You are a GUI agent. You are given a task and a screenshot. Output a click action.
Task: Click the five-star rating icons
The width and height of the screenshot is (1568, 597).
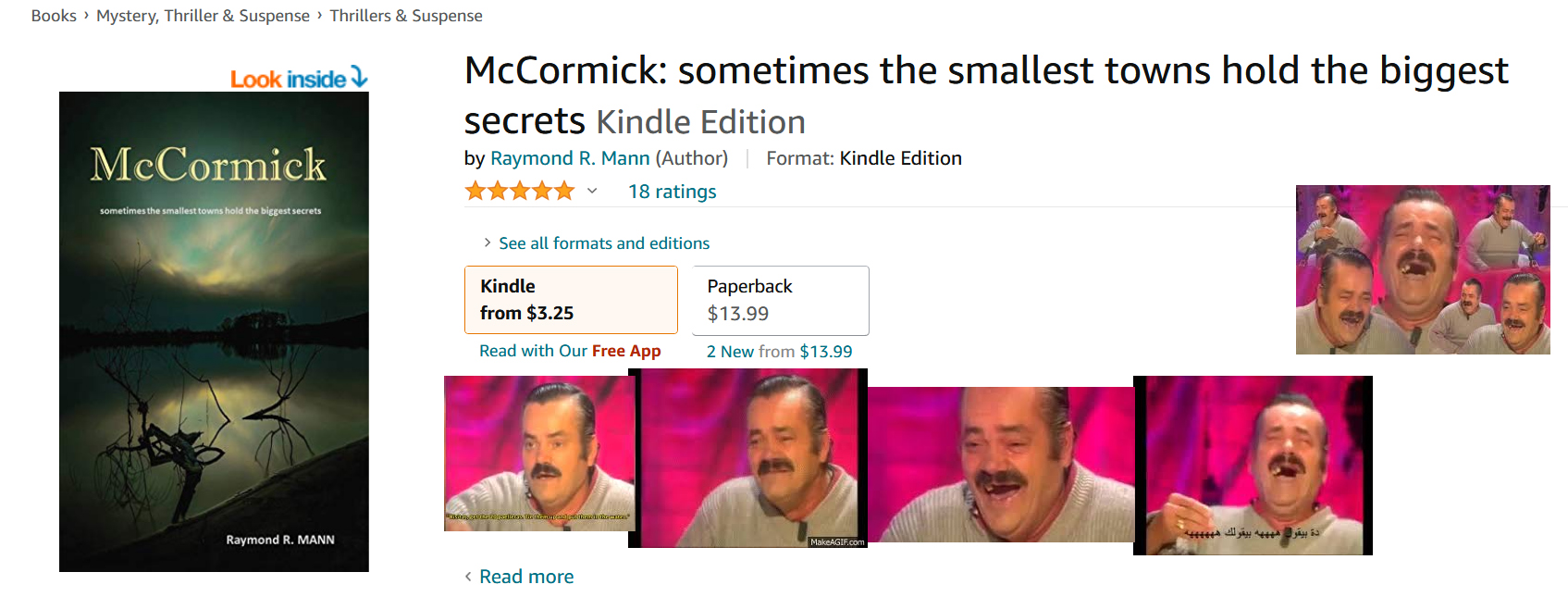519,192
